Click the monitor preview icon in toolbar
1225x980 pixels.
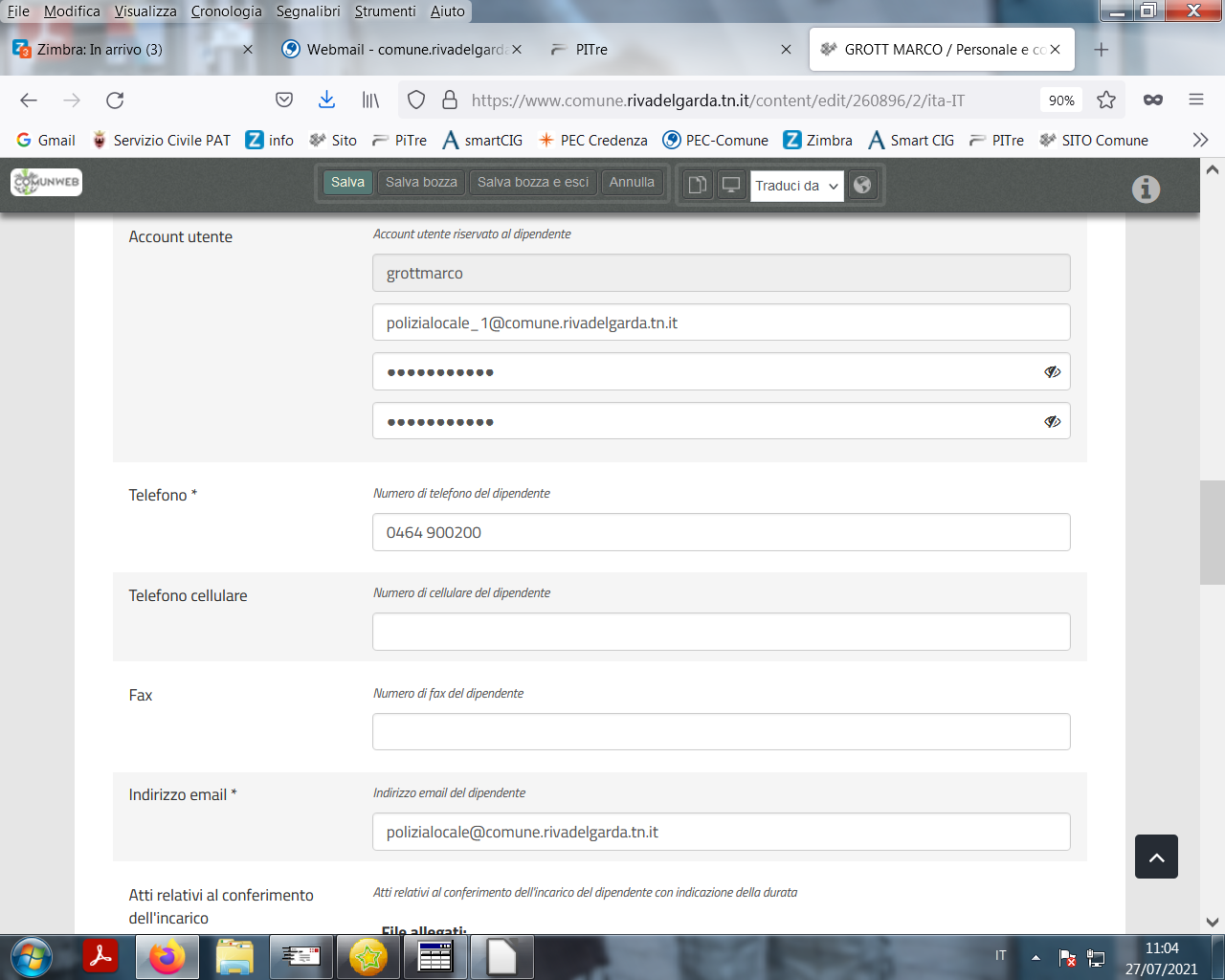click(731, 185)
